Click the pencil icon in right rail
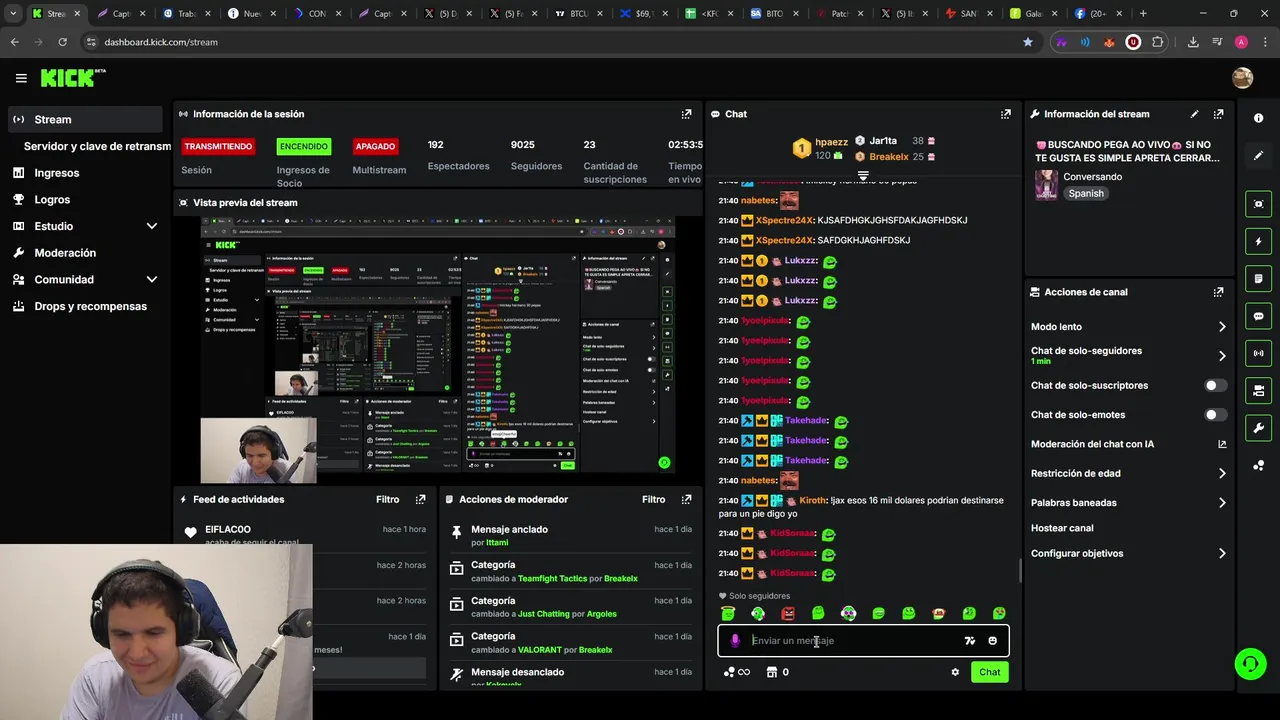The width and height of the screenshot is (1280, 720). (1258, 155)
